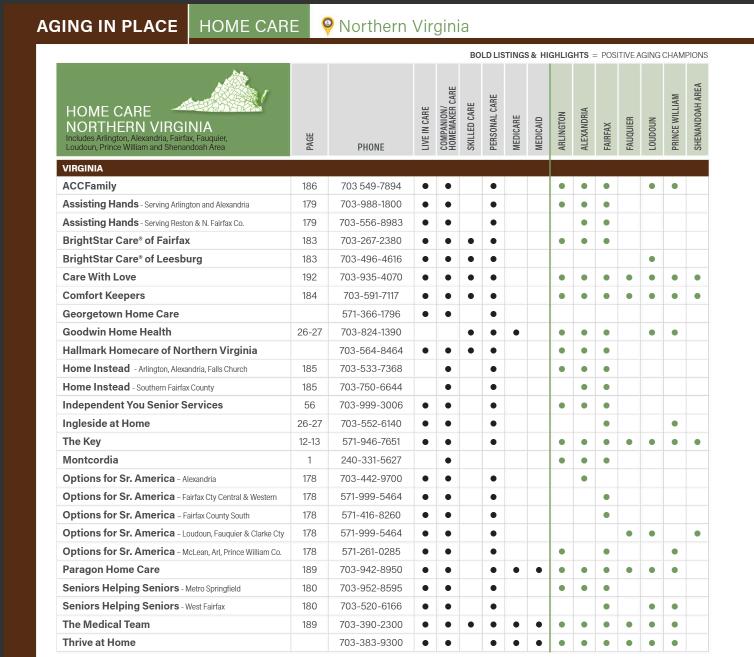Image resolution: width=754 pixels, height=657 pixels.
Task: Click phone number 240-331-5627
Action: pos(371,460)
